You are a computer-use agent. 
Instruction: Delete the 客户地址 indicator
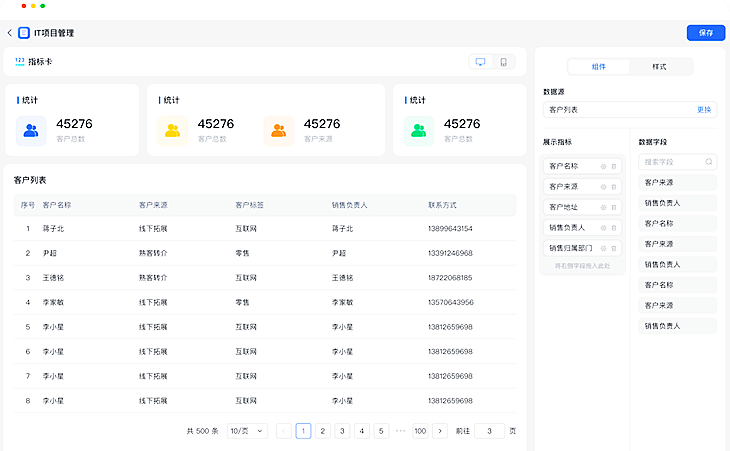click(x=614, y=207)
